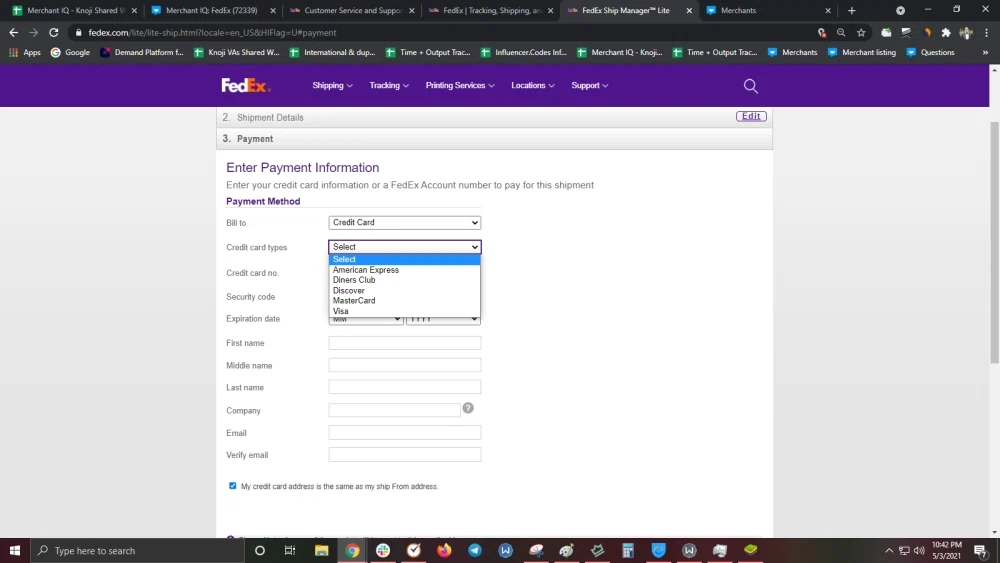Screen dimensions: 1000x563
Task: Open the Bill to dropdown
Action: (x=404, y=223)
